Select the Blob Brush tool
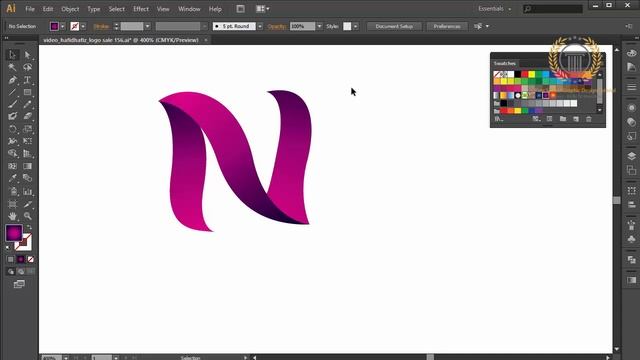Viewport: 640px width, 360px height. pyautogui.click(x=12, y=116)
